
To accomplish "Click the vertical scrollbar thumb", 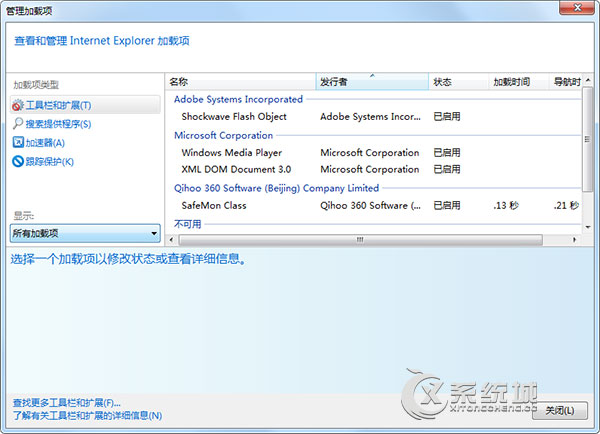I will click(587, 139).
